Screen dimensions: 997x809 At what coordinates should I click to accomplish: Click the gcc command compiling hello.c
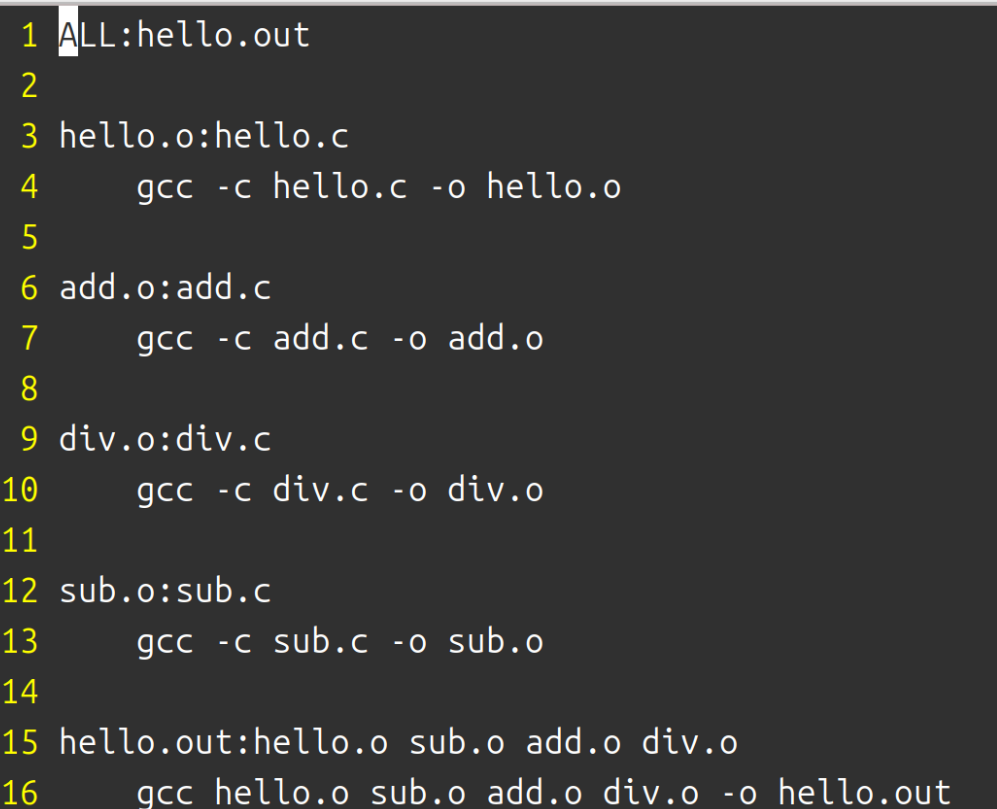pos(378,187)
